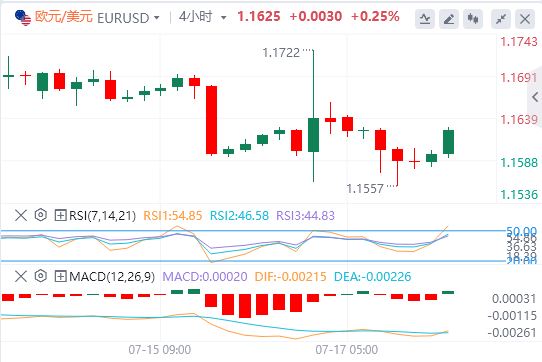This screenshot has height=362, width=542.
Task: Expand MACD panel with plus box
Action: click(x=60, y=276)
